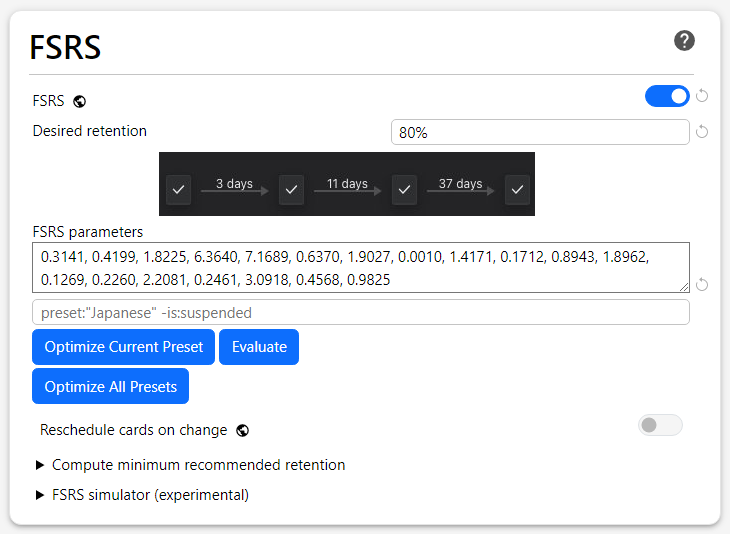Open the FSRS help question mark icon

684,41
